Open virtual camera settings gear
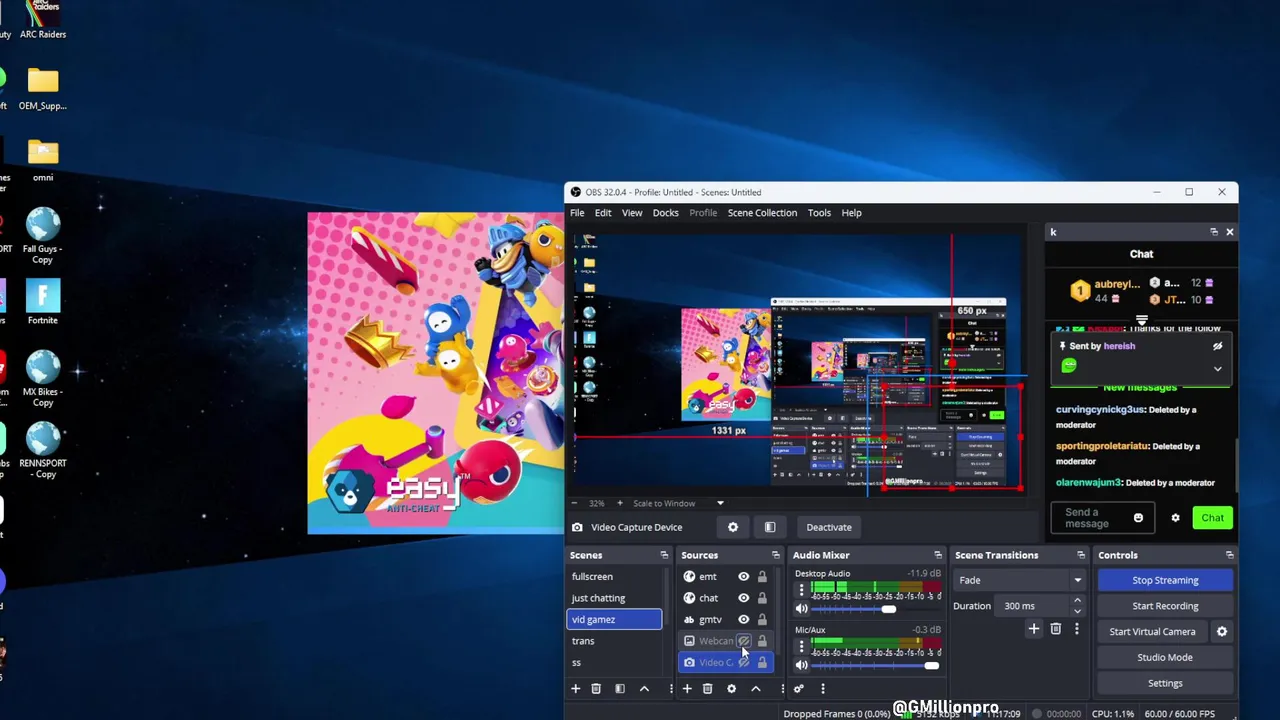 point(1221,631)
